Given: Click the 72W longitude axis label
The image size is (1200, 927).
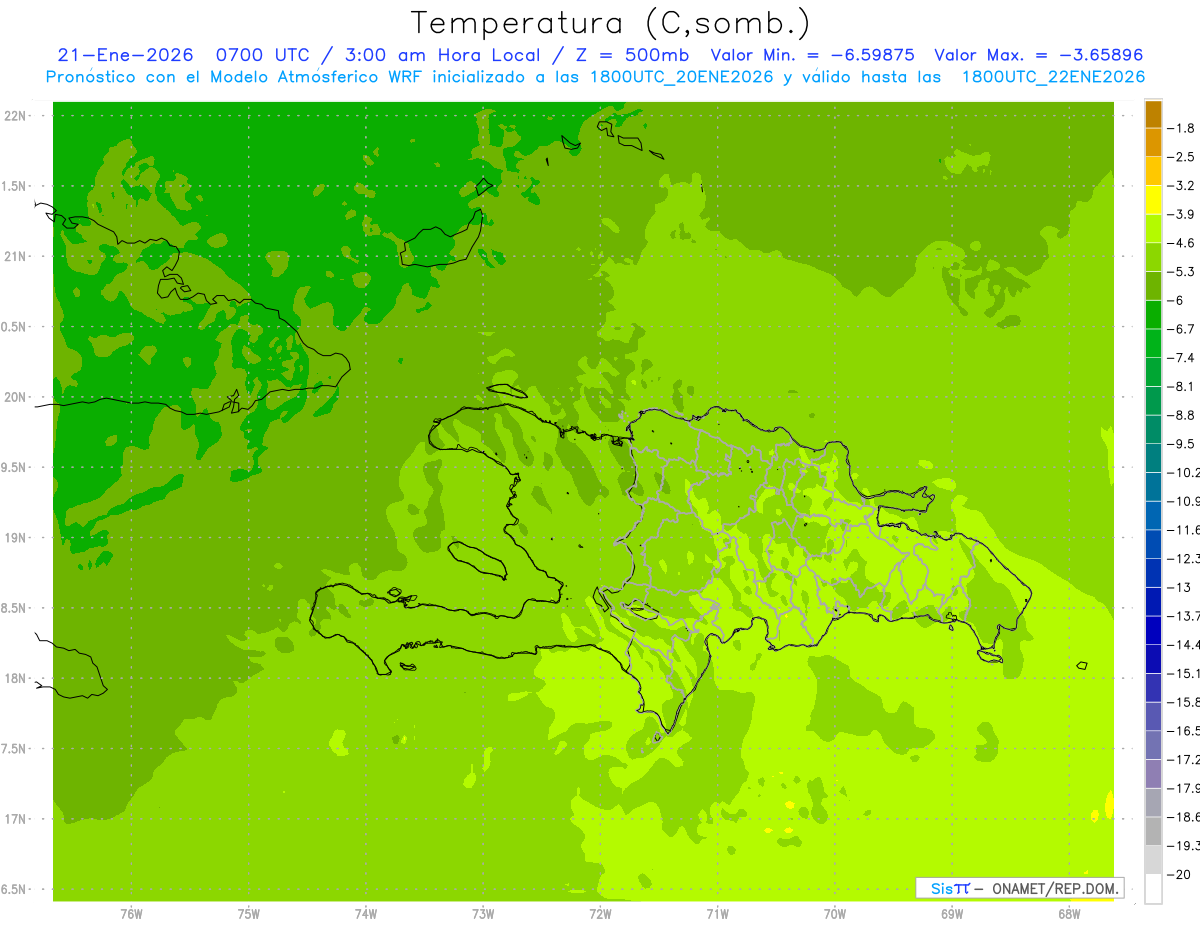Looking at the screenshot, I should point(600,914).
